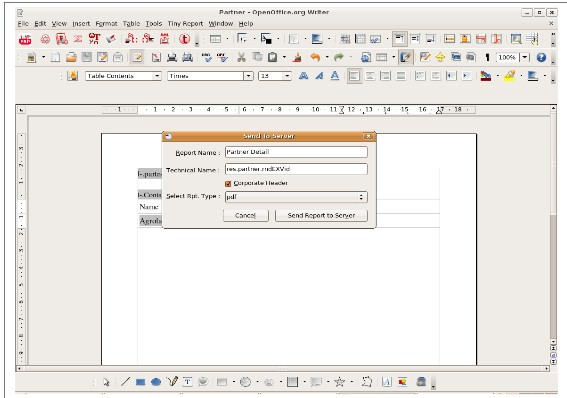
Task: Click the green Redo arrow
Action: tap(339, 57)
